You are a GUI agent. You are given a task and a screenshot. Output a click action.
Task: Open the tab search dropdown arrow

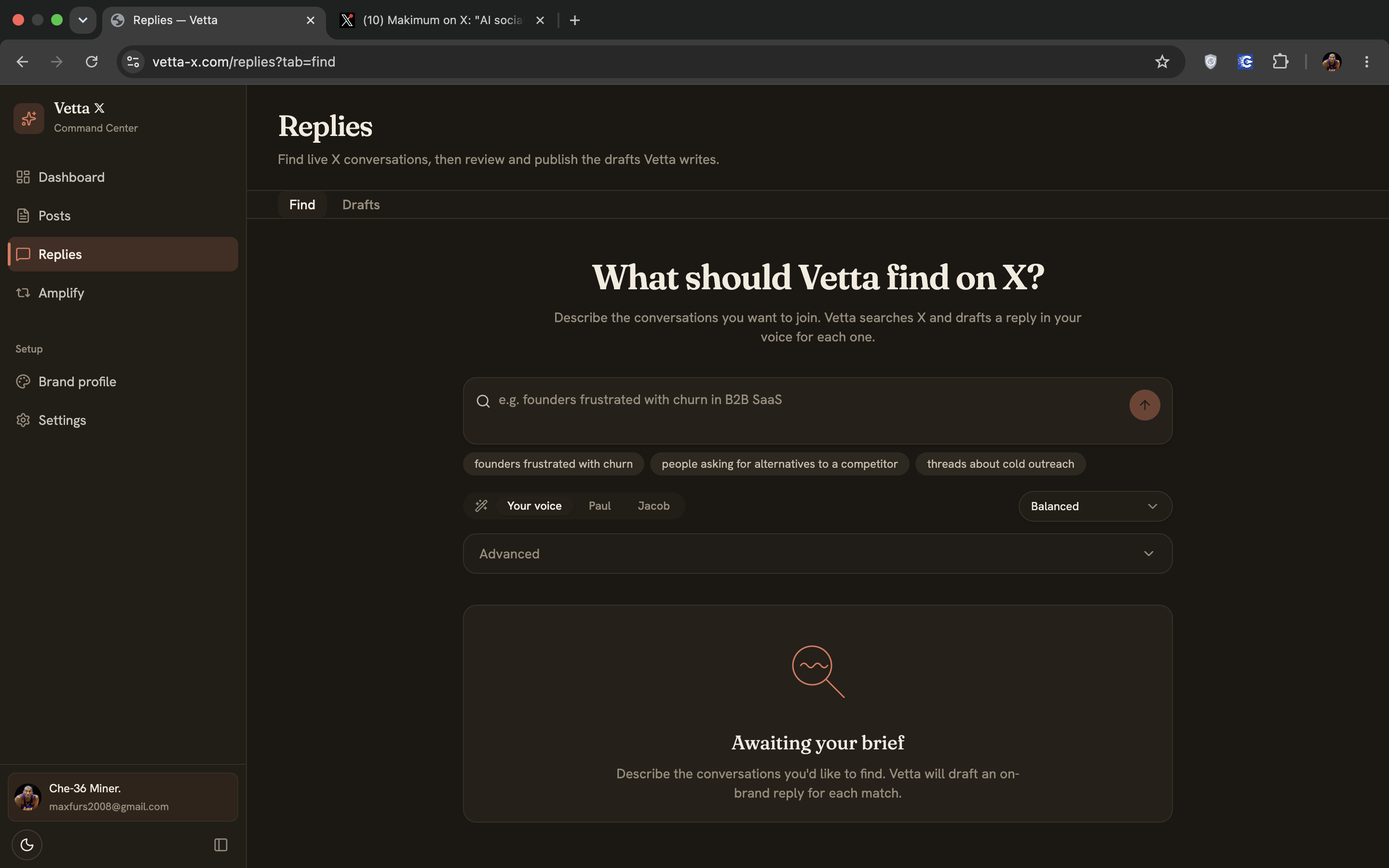pyautogui.click(x=82, y=20)
